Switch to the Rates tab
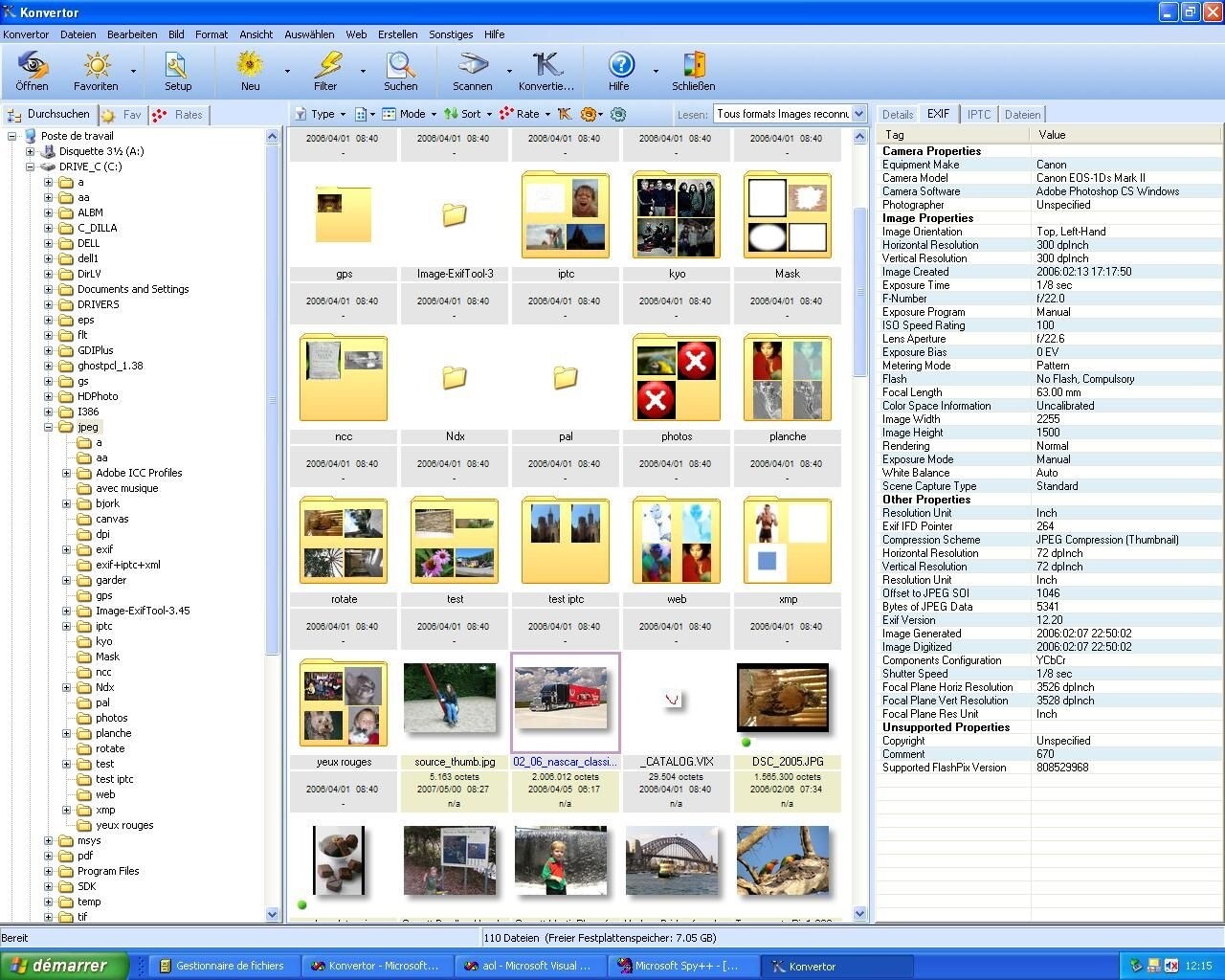The image size is (1225, 980). pos(179,115)
